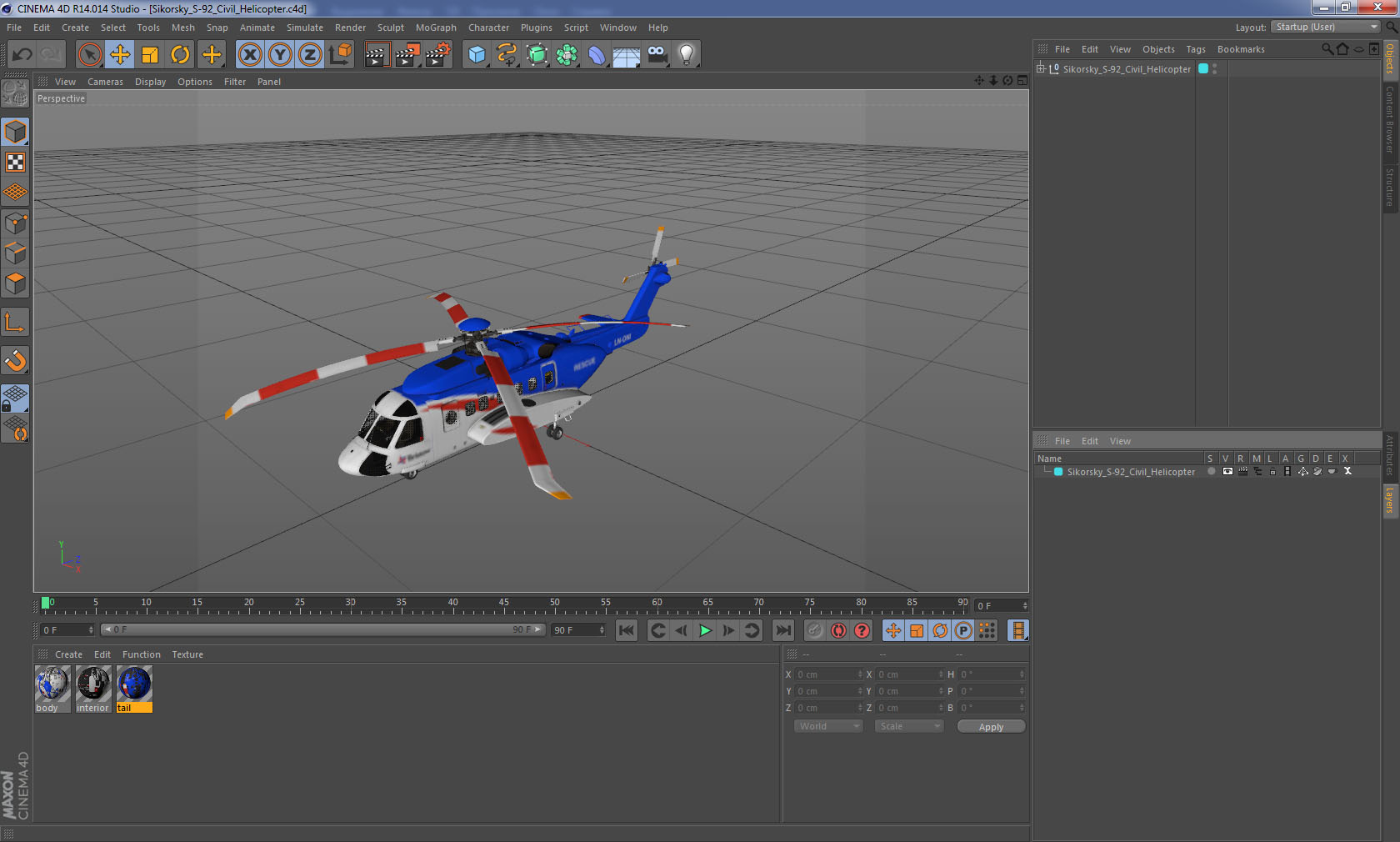
Task: Add a subdivision/NURBS generator object
Action: (537, 55)
